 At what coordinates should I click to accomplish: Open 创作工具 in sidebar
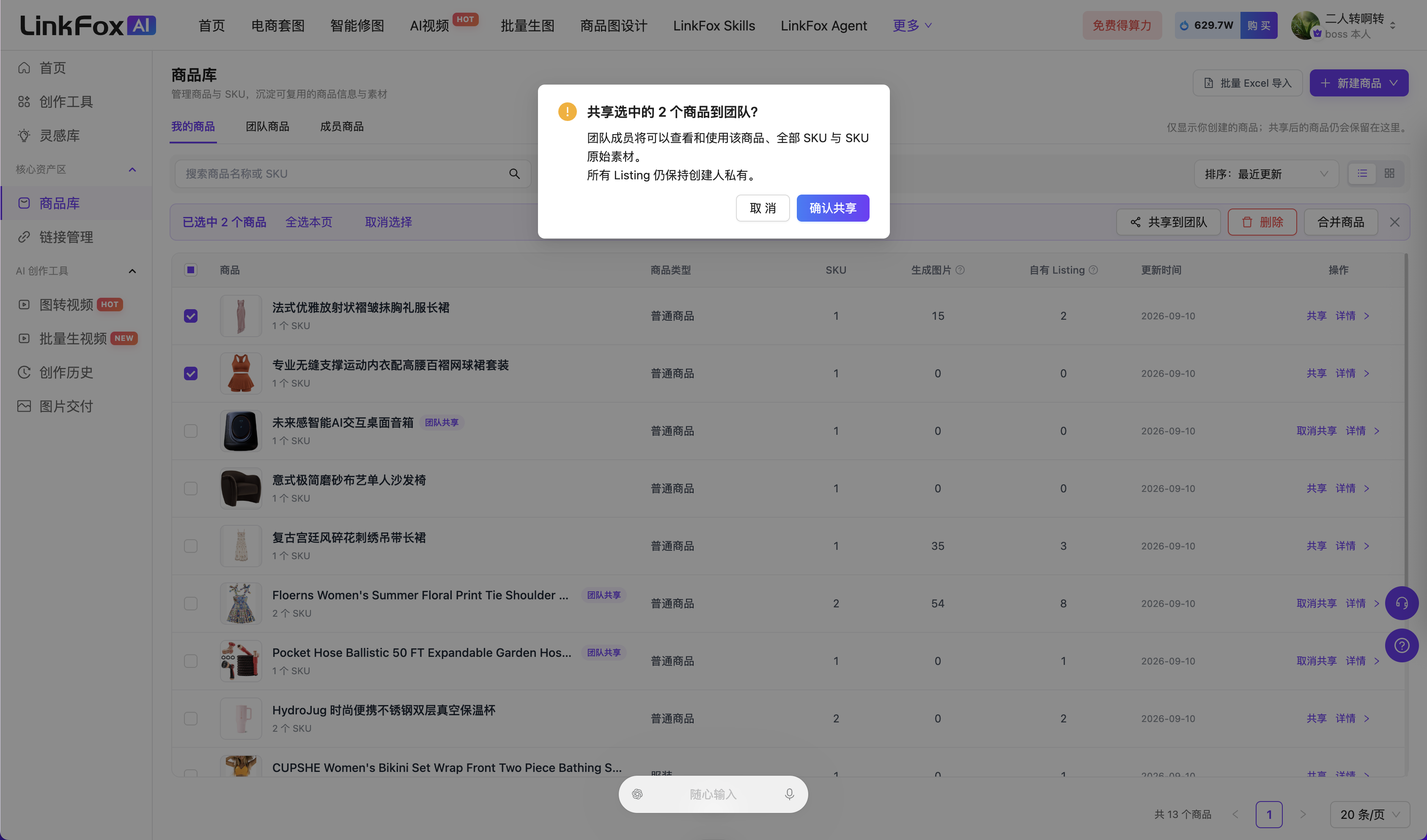(76, 102)
